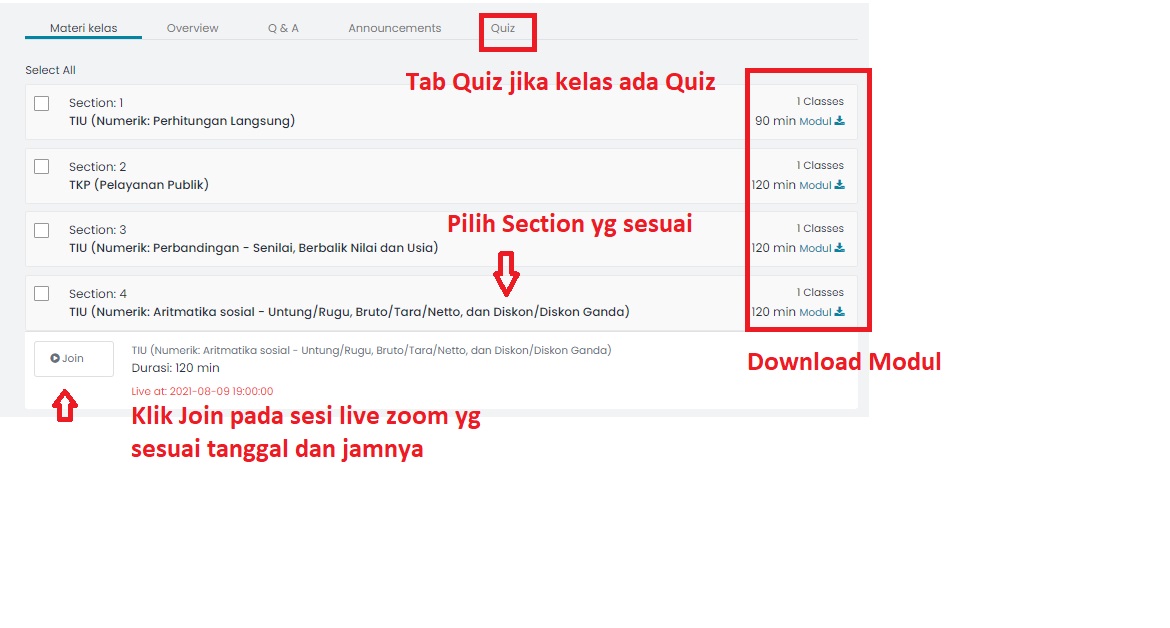
Task: Tick the Section 4 checkbox
Action: pos(42,294)
